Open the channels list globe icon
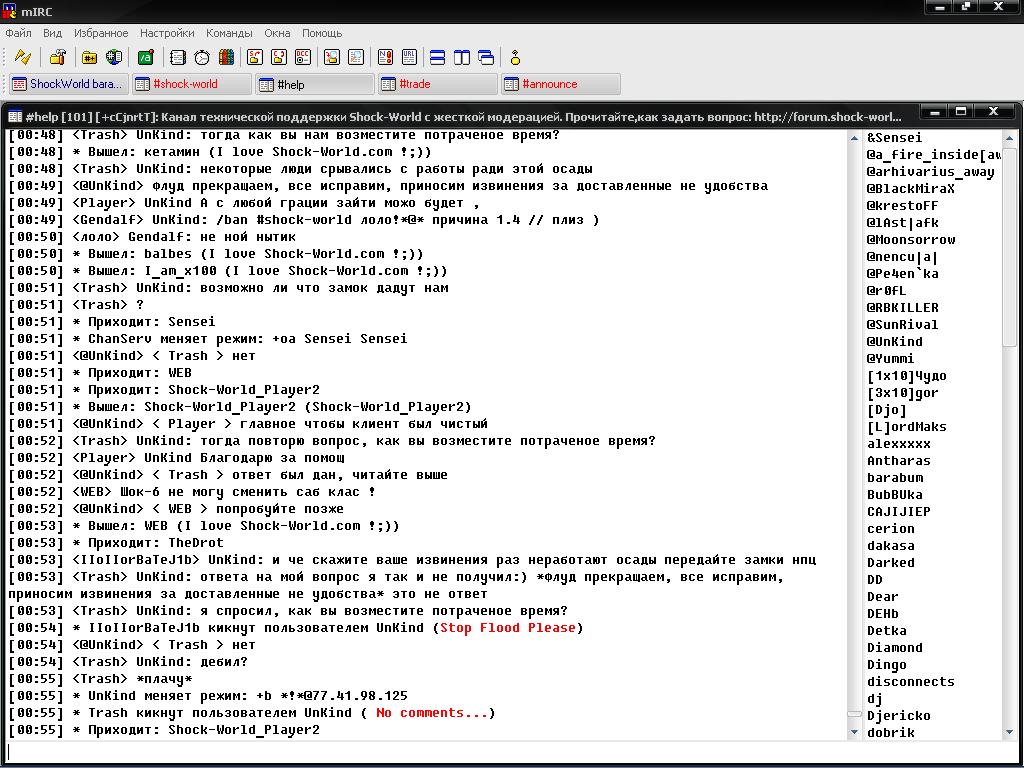 click(x=114, y=57)
